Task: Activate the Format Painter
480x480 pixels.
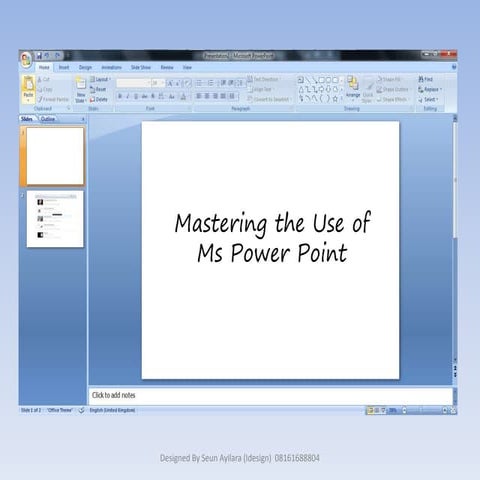Action: pyautogui.click(x=53, y=99)
